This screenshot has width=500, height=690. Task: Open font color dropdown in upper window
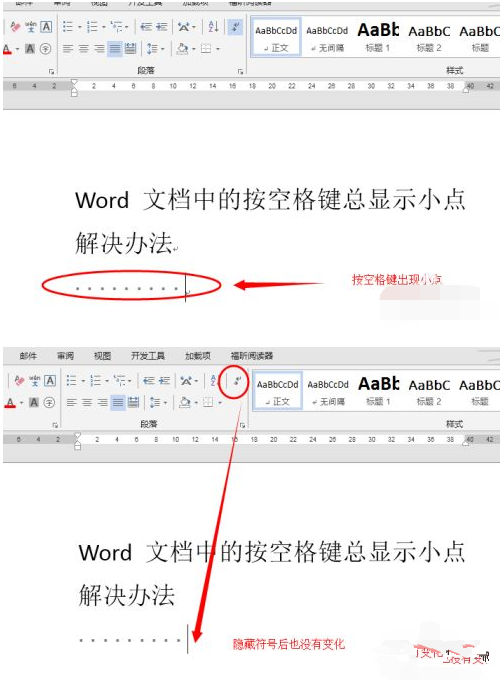pyautogui.click(x=17, y=49)
